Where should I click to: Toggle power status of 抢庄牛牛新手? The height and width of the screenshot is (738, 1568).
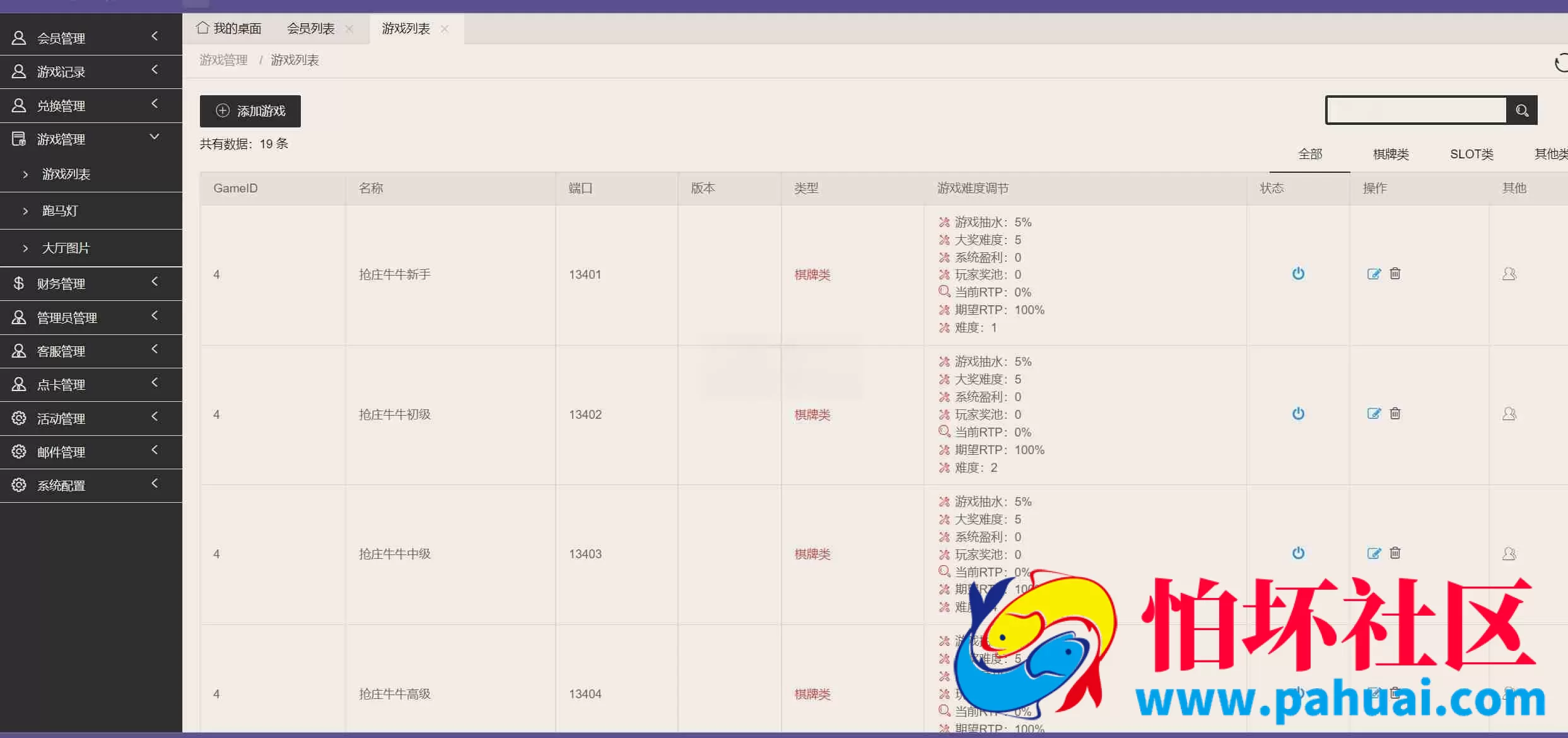pos(1298,274)
